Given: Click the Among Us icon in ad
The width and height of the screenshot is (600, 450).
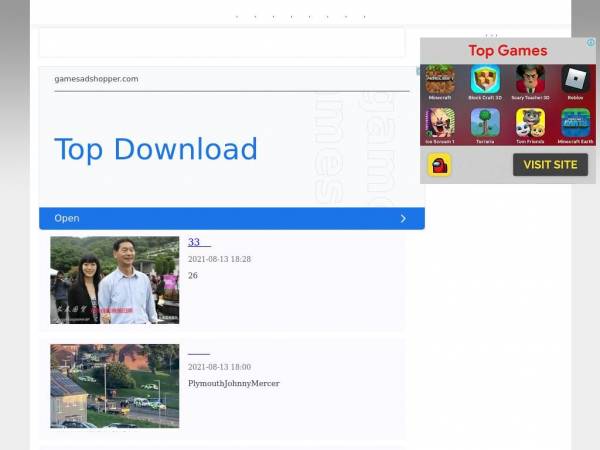Looking at the screenshot, I should [439, 165].
